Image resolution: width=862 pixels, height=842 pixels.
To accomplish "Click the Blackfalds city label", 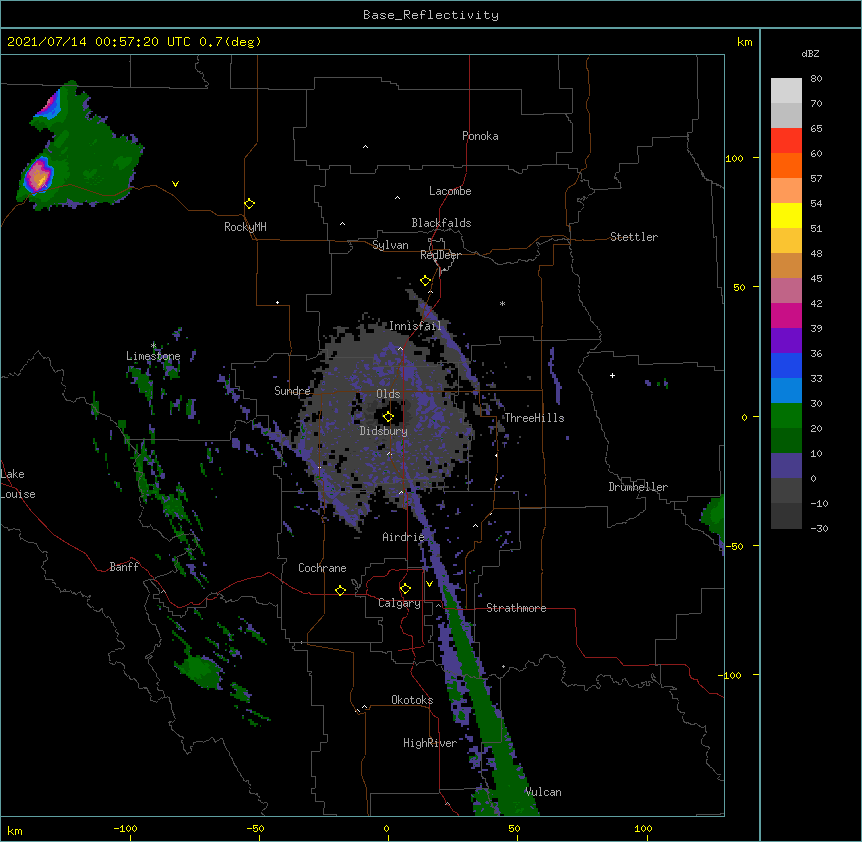I will pyautogui.click(x=441, y=223).
